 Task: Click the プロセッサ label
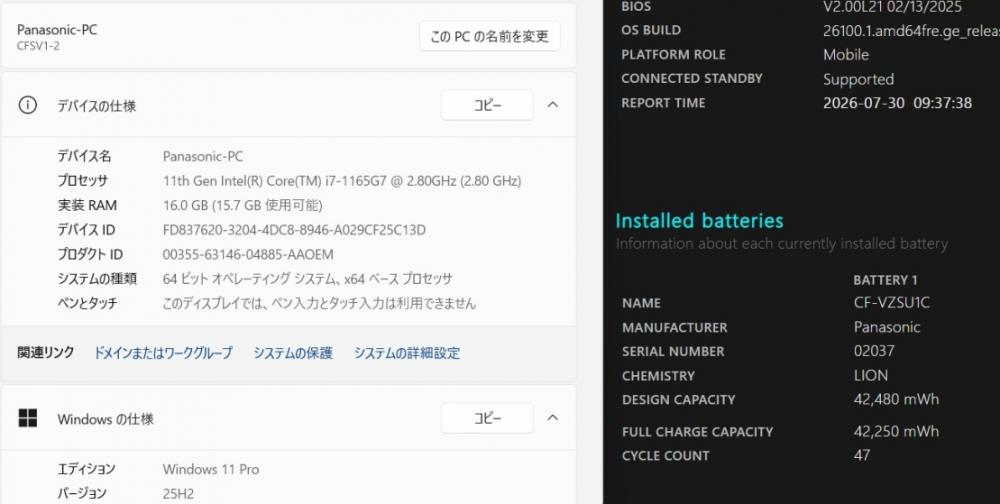82,181
